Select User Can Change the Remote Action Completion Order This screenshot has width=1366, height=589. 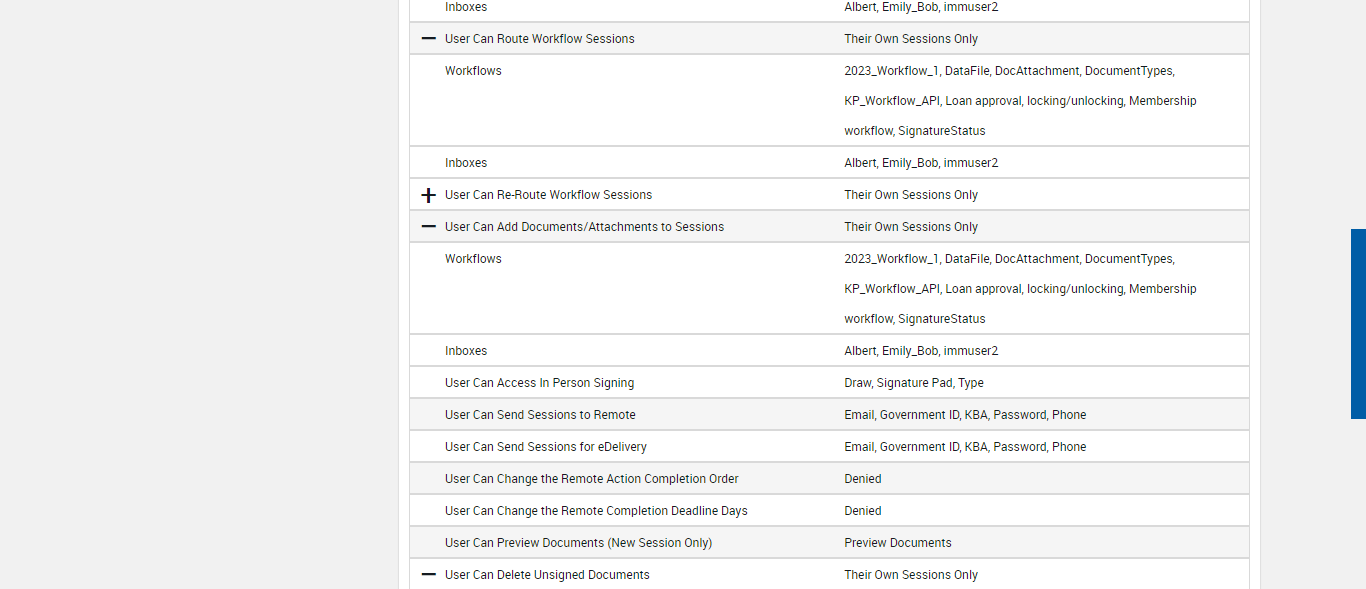click(591, 479)
